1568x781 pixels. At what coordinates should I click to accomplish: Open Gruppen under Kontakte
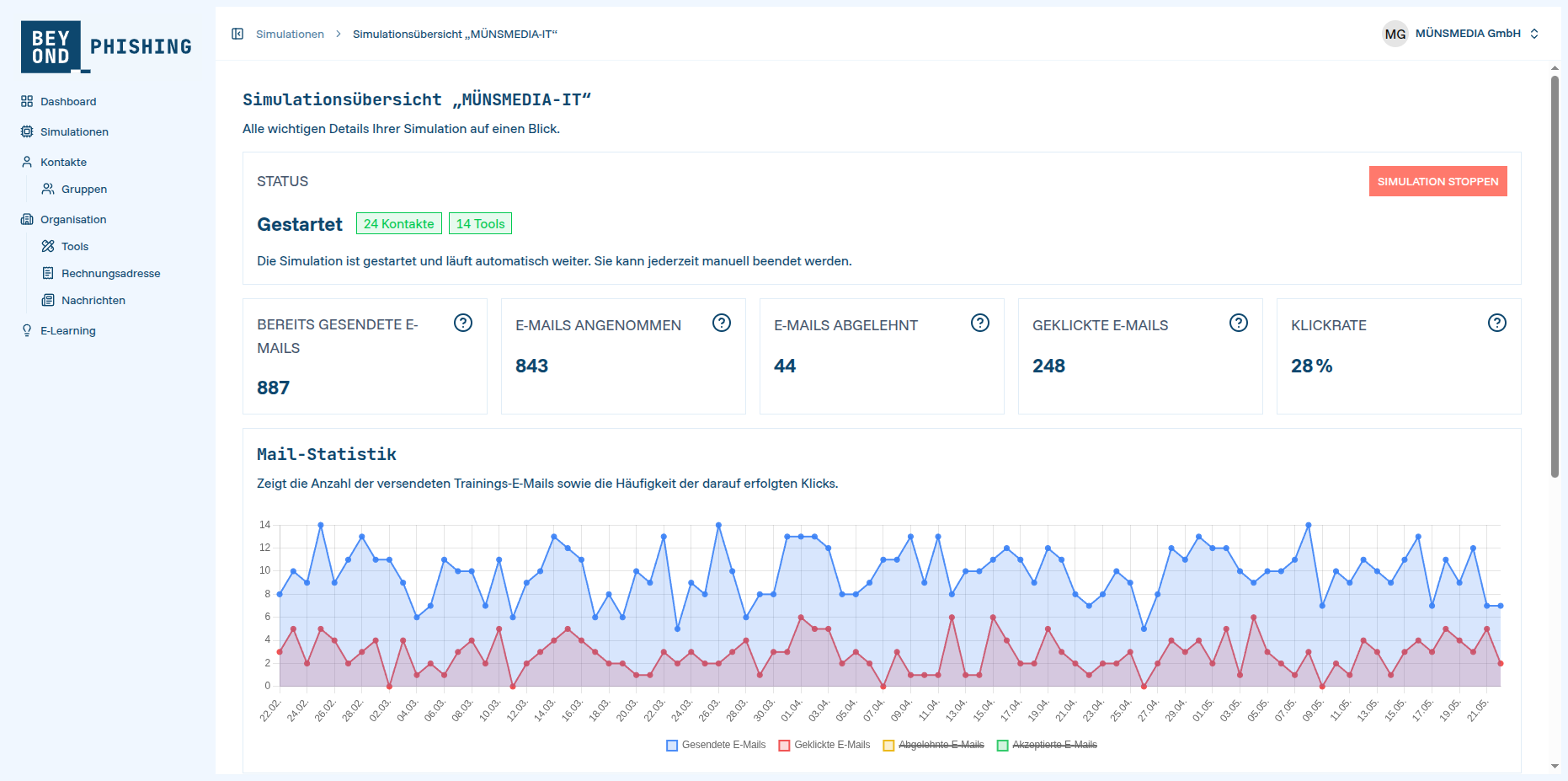click(x=84, y=189)
